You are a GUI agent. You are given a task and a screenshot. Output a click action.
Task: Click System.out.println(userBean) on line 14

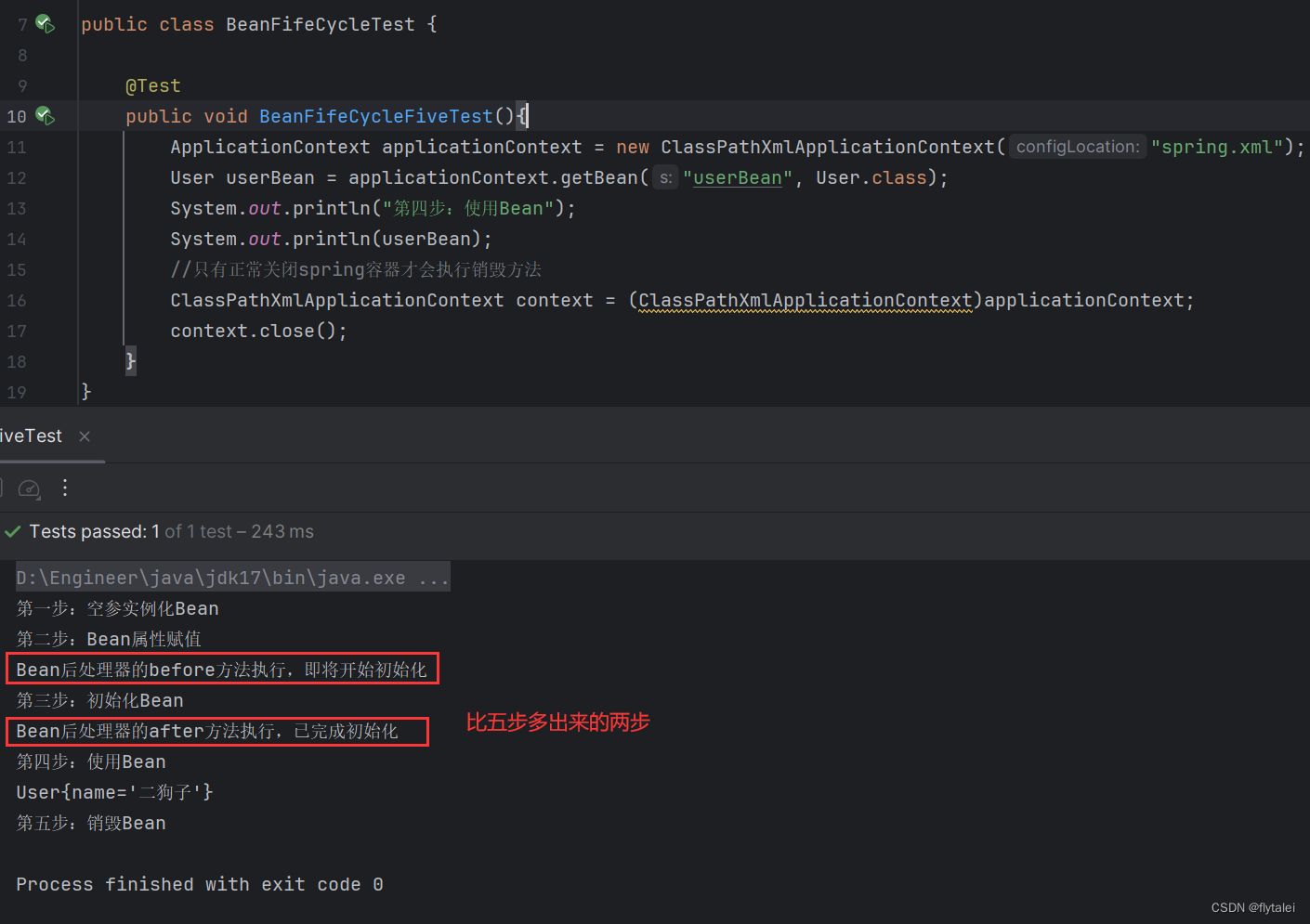[x=331, y=239]
